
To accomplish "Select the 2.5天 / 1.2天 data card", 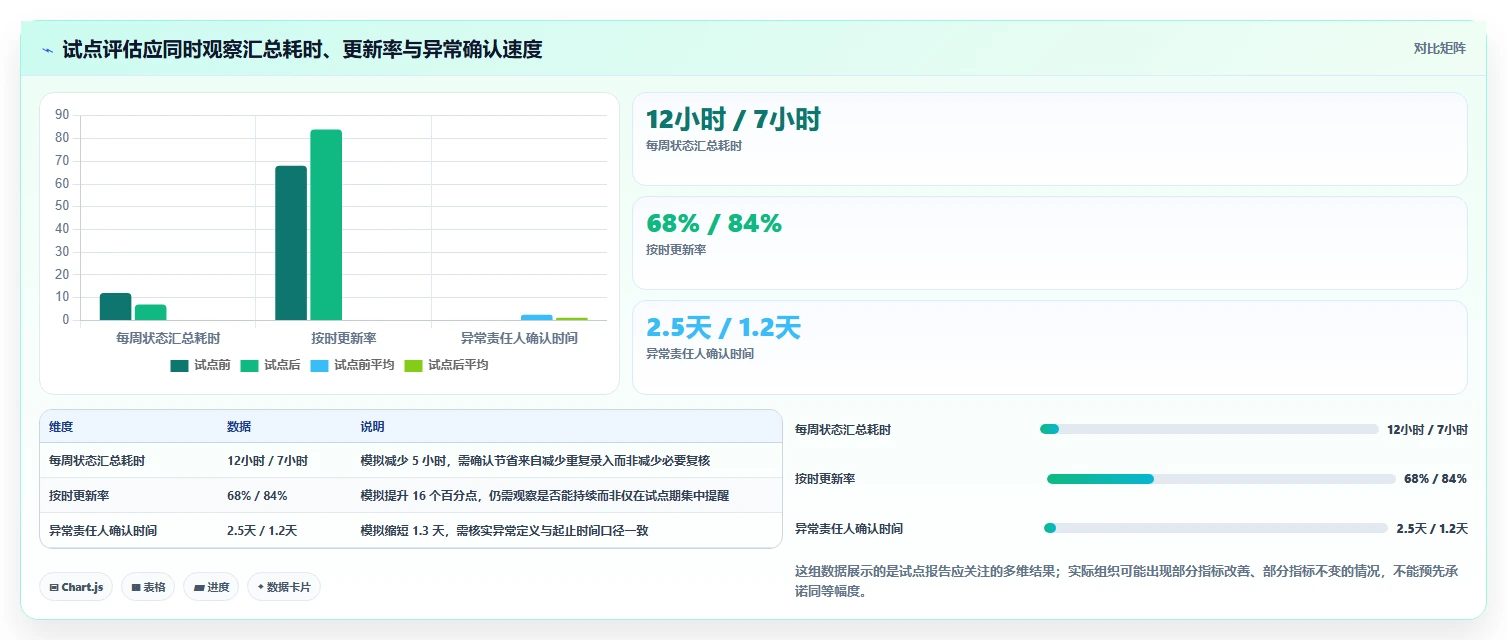I will [1049, 347].
